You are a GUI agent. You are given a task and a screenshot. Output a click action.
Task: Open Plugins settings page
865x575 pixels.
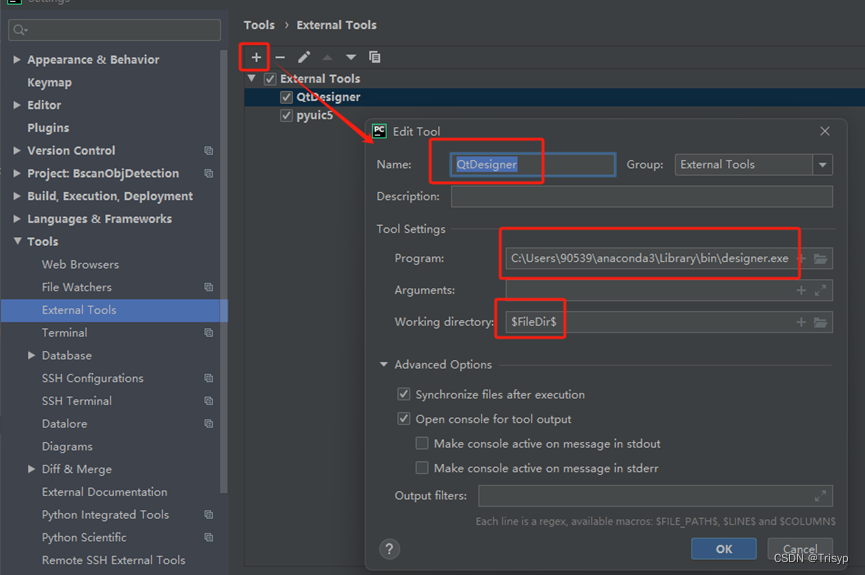pyautogui.click(x=49, y=127)
